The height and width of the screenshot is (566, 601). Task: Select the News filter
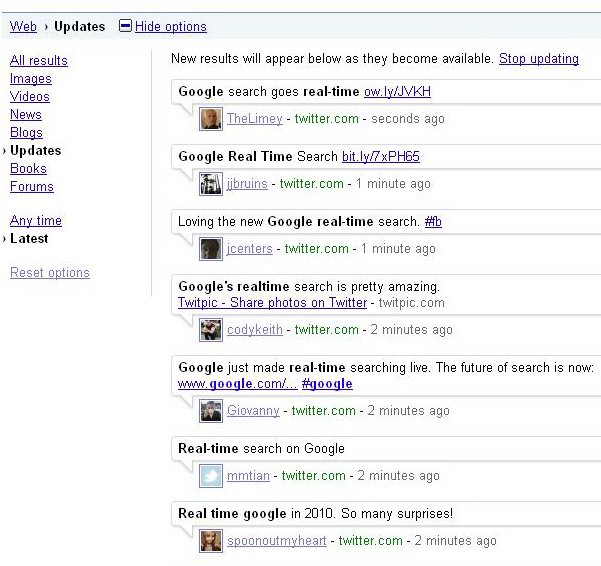pos(26,115)
